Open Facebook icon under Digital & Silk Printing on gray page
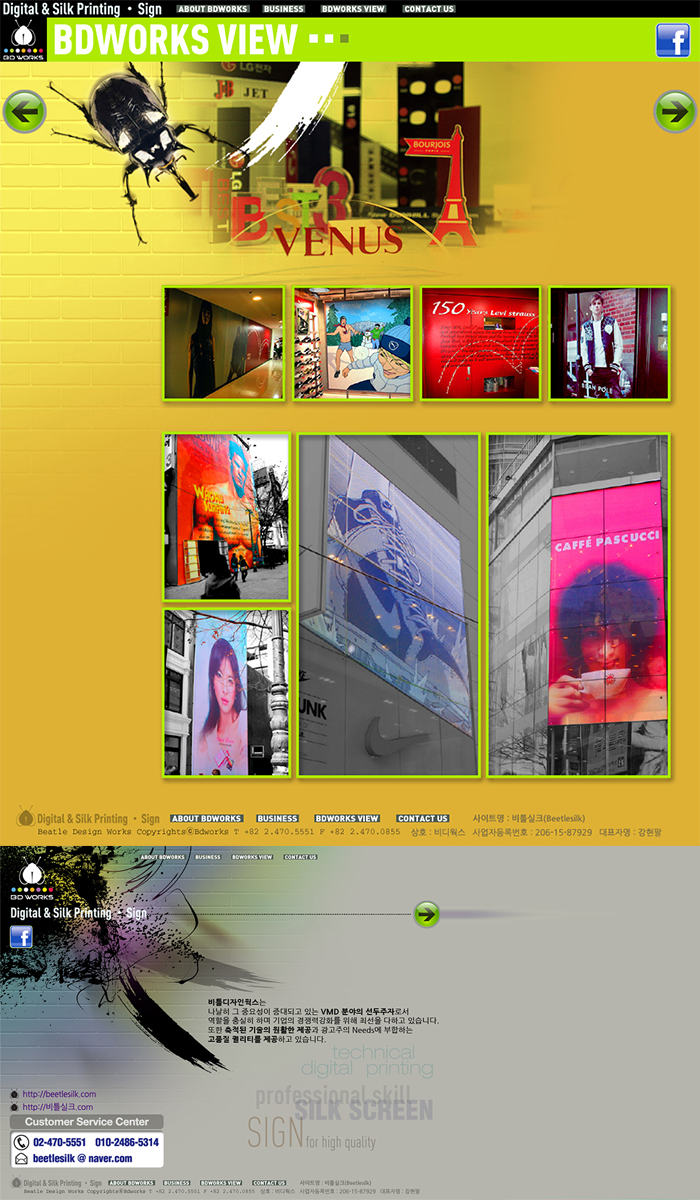700x1200 pixels. click(21, 937)
